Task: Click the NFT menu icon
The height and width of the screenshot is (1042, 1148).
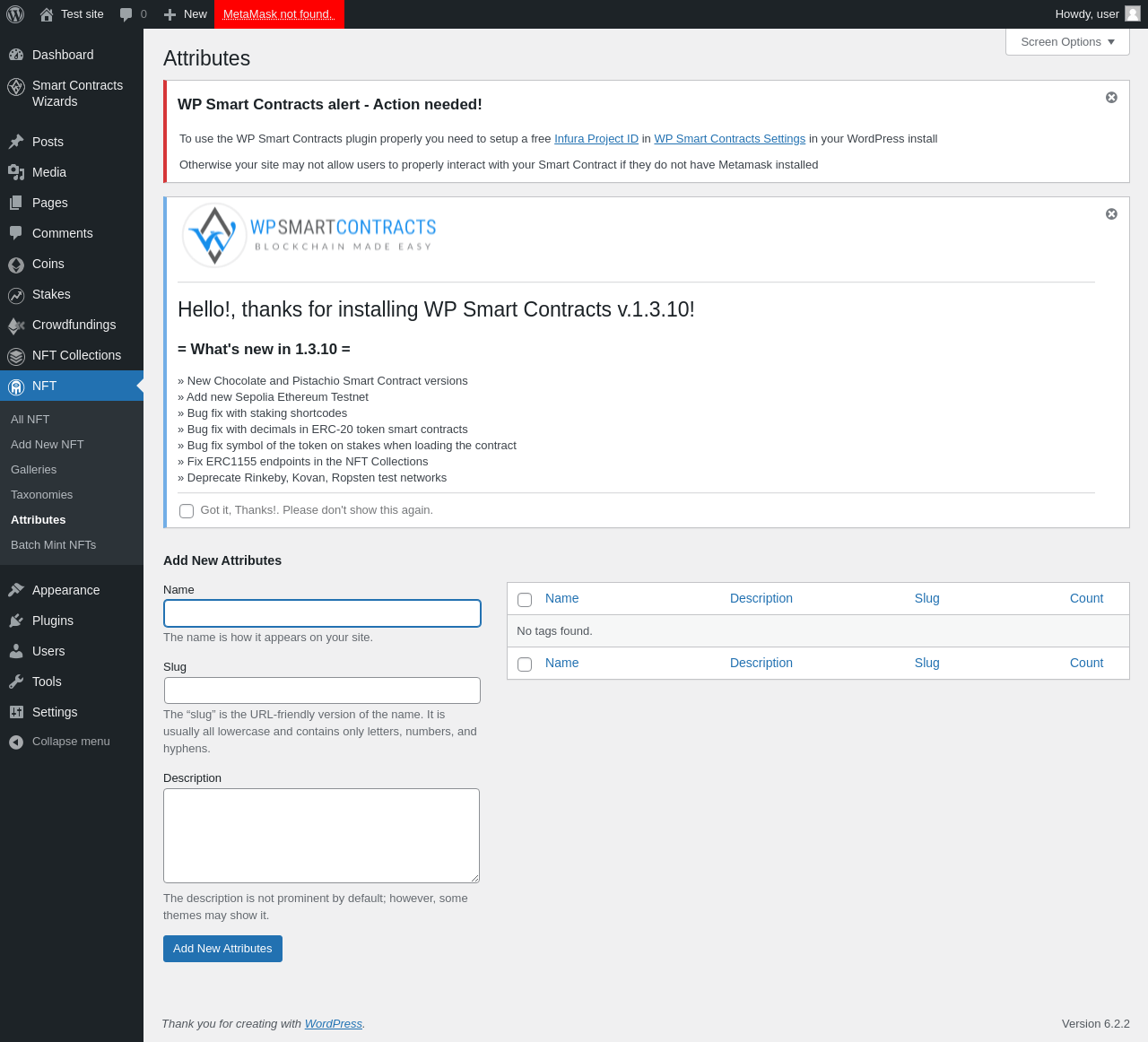Action: (16, 386)
